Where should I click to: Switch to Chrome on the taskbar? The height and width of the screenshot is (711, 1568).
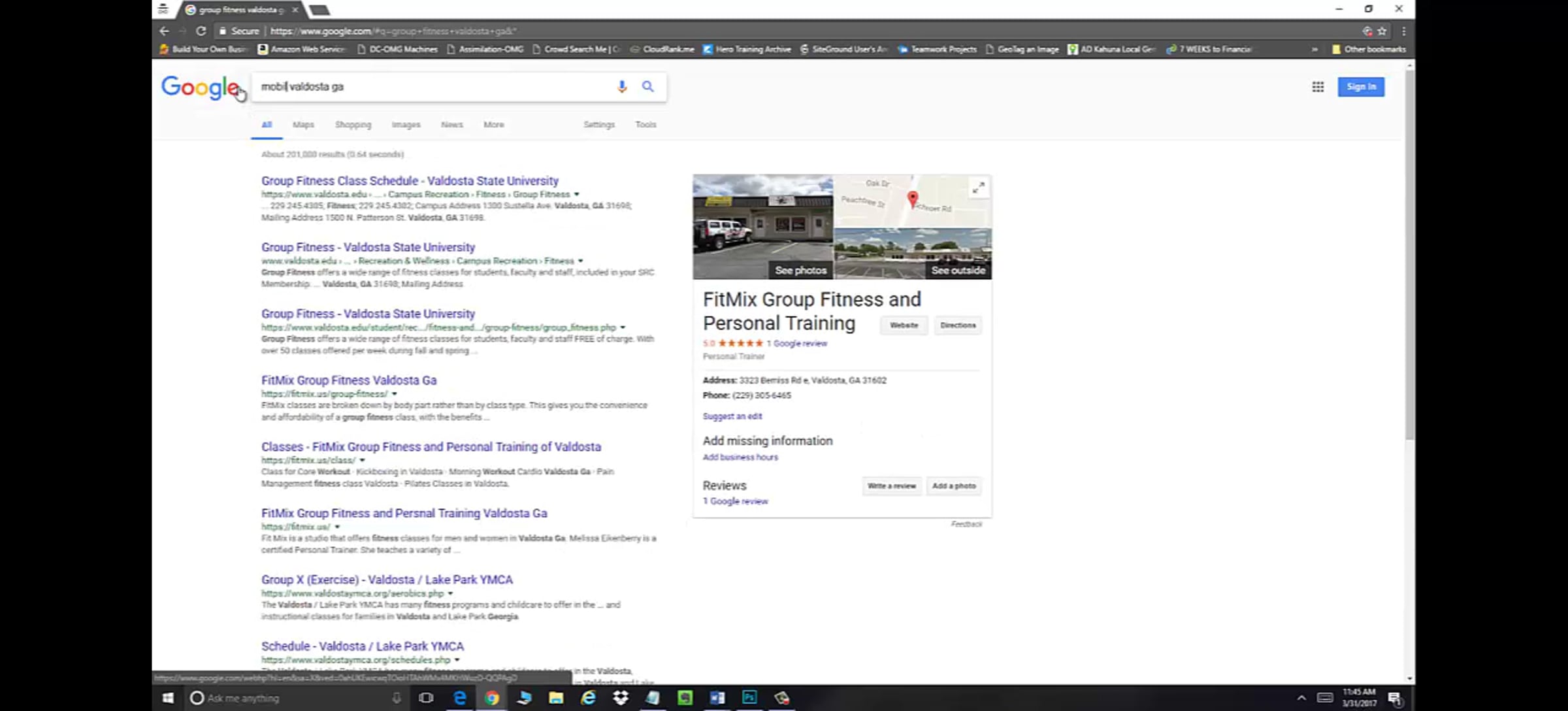click(492, 698)
